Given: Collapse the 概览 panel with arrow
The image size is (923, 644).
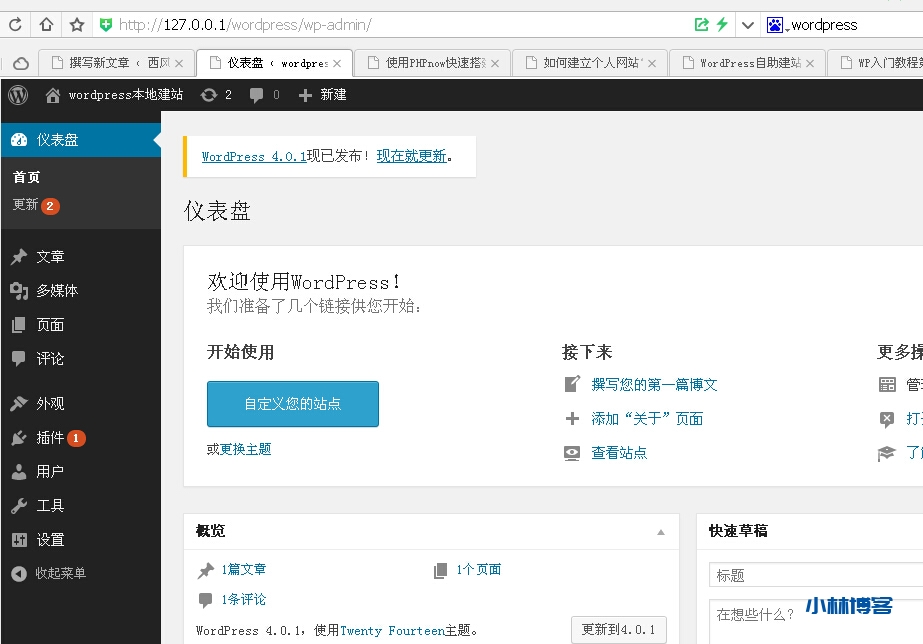Looking at the screenshot, I should pos(660,532).
